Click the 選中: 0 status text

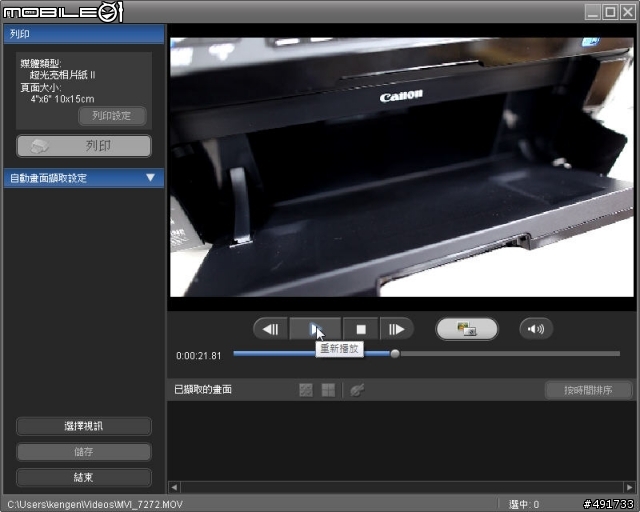click(x=524, y=504)
